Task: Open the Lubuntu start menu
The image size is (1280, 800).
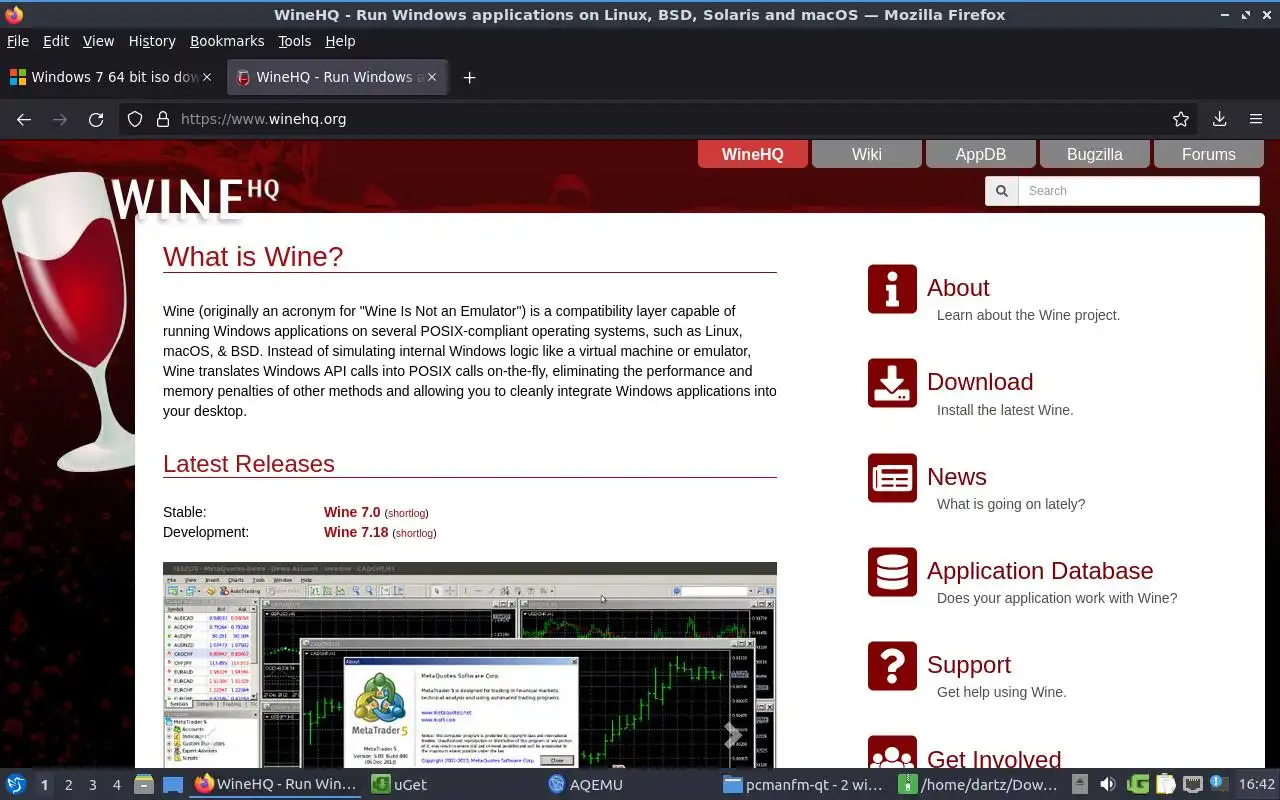Action: coord(16,785)
